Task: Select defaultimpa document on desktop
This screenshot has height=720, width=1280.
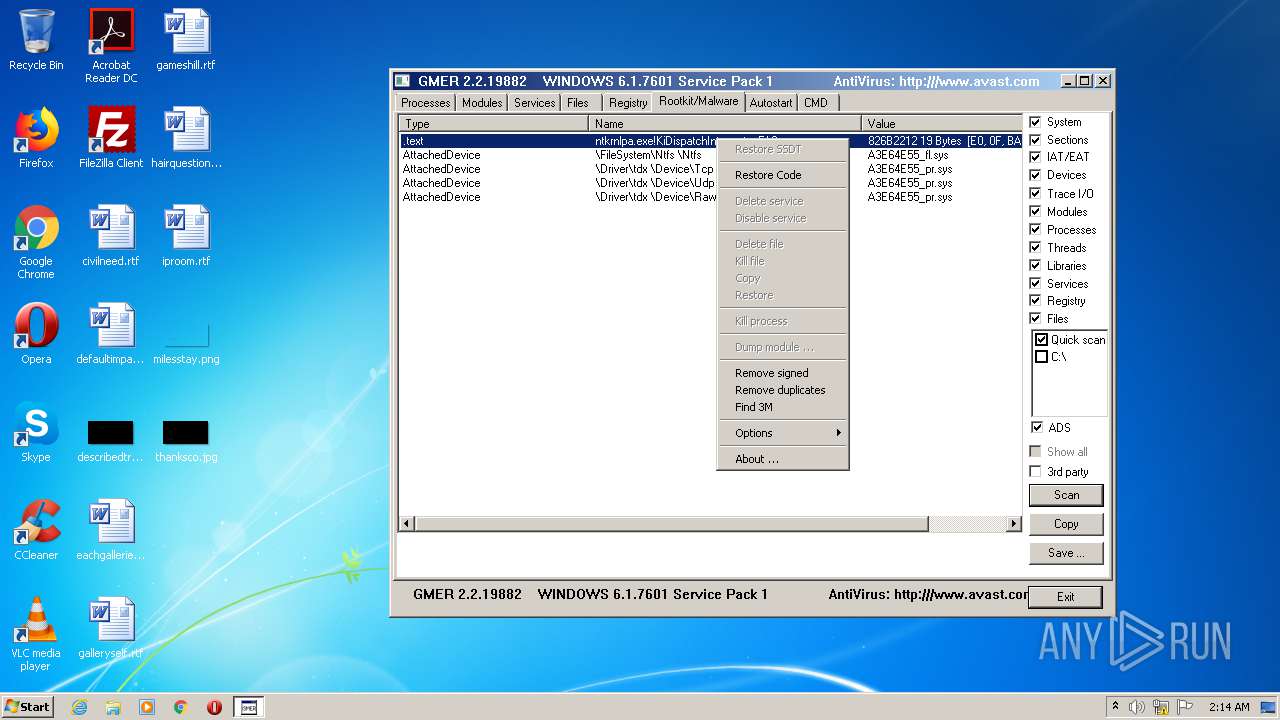Action: click(x=111, y=334)
